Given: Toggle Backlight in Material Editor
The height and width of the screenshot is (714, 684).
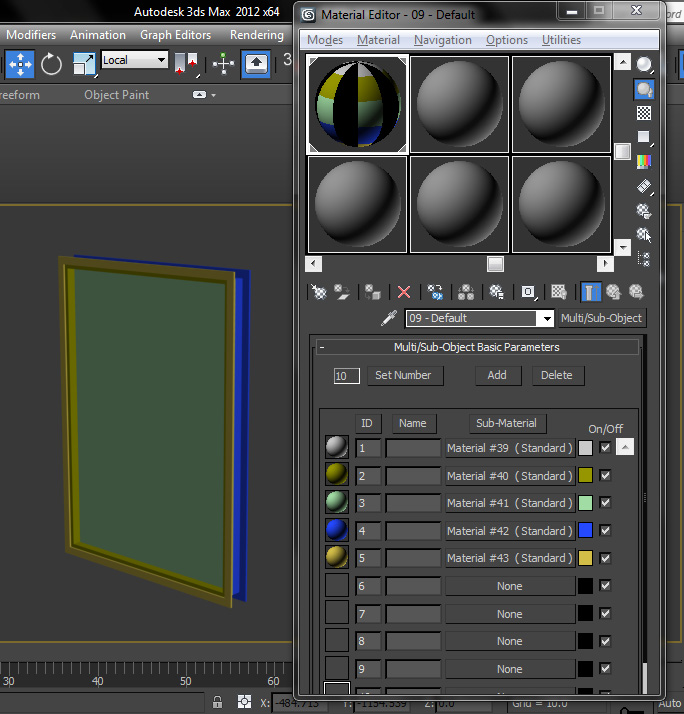Looking at the screenshot, I should point(644,89).
